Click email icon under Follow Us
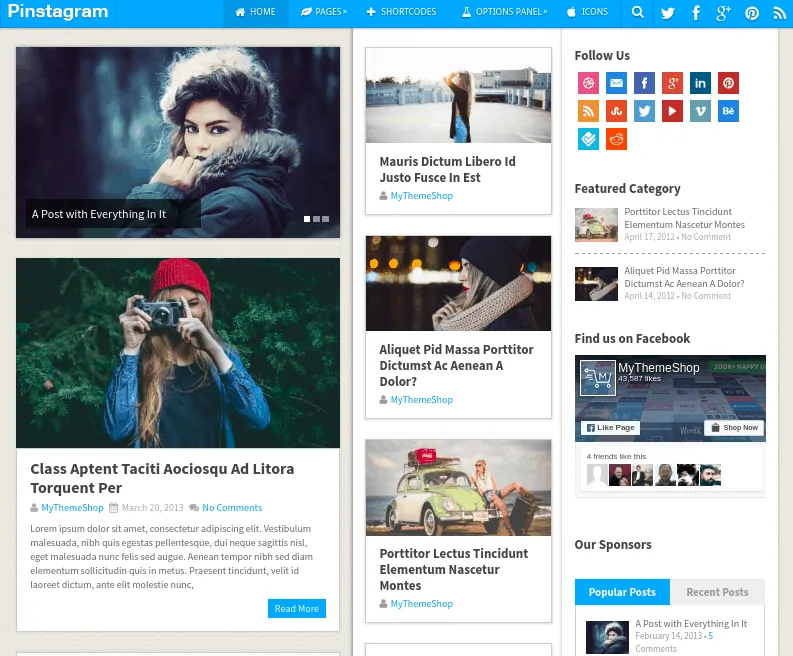 click(x=616, y=83)
